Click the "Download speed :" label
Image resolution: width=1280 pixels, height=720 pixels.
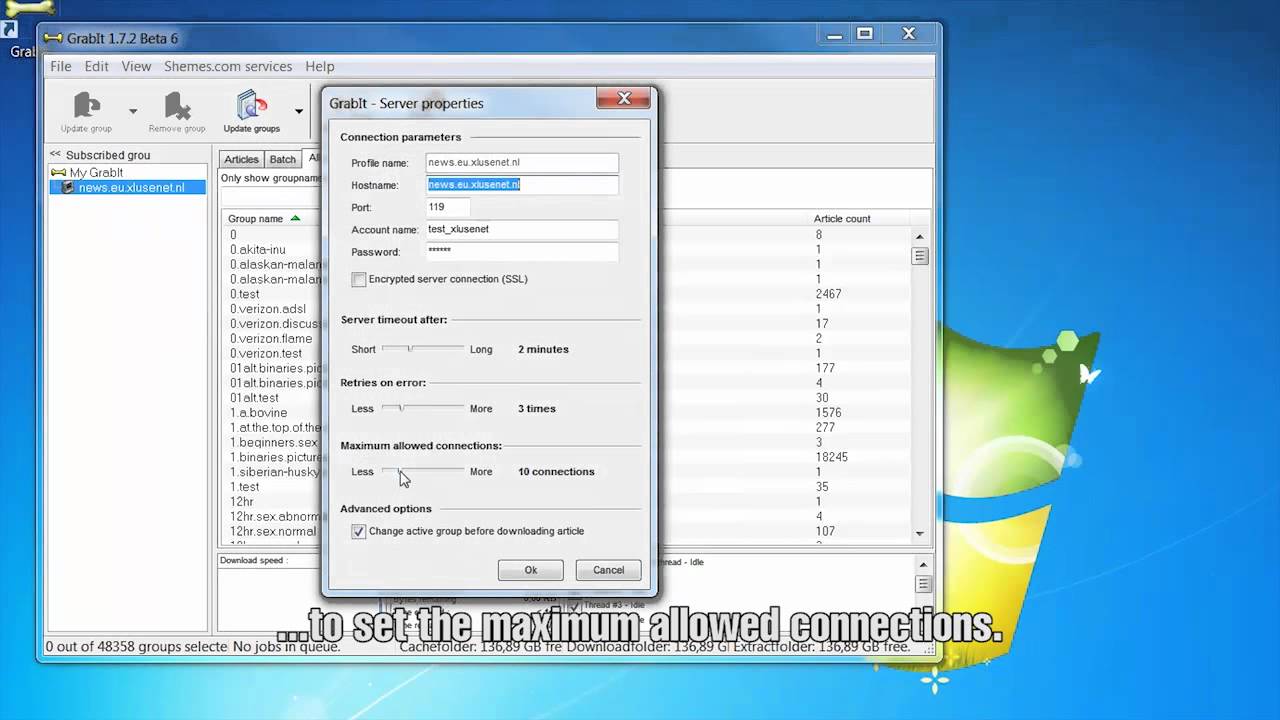[254, 561]
